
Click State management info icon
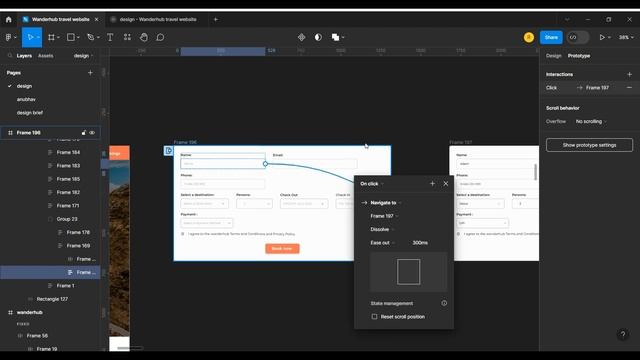click(444, 303)
